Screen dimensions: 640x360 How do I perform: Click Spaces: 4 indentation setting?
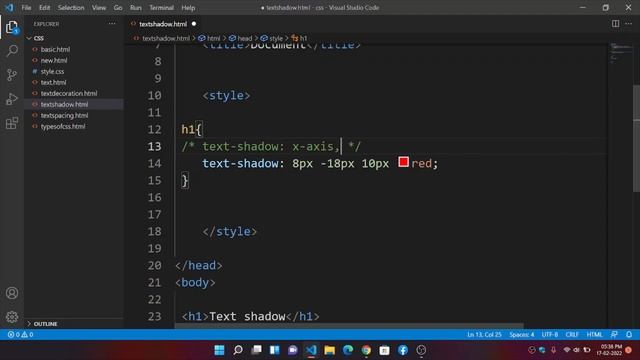coord(522,334)
